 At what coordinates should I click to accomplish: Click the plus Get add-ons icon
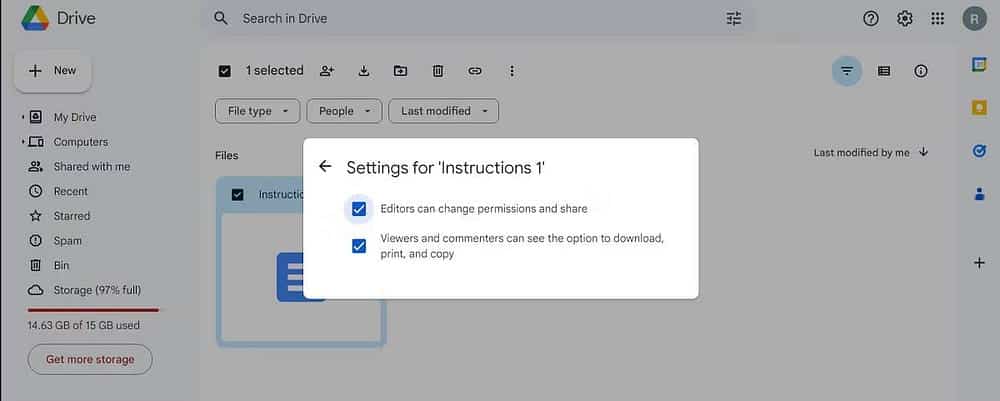[980, 263]
